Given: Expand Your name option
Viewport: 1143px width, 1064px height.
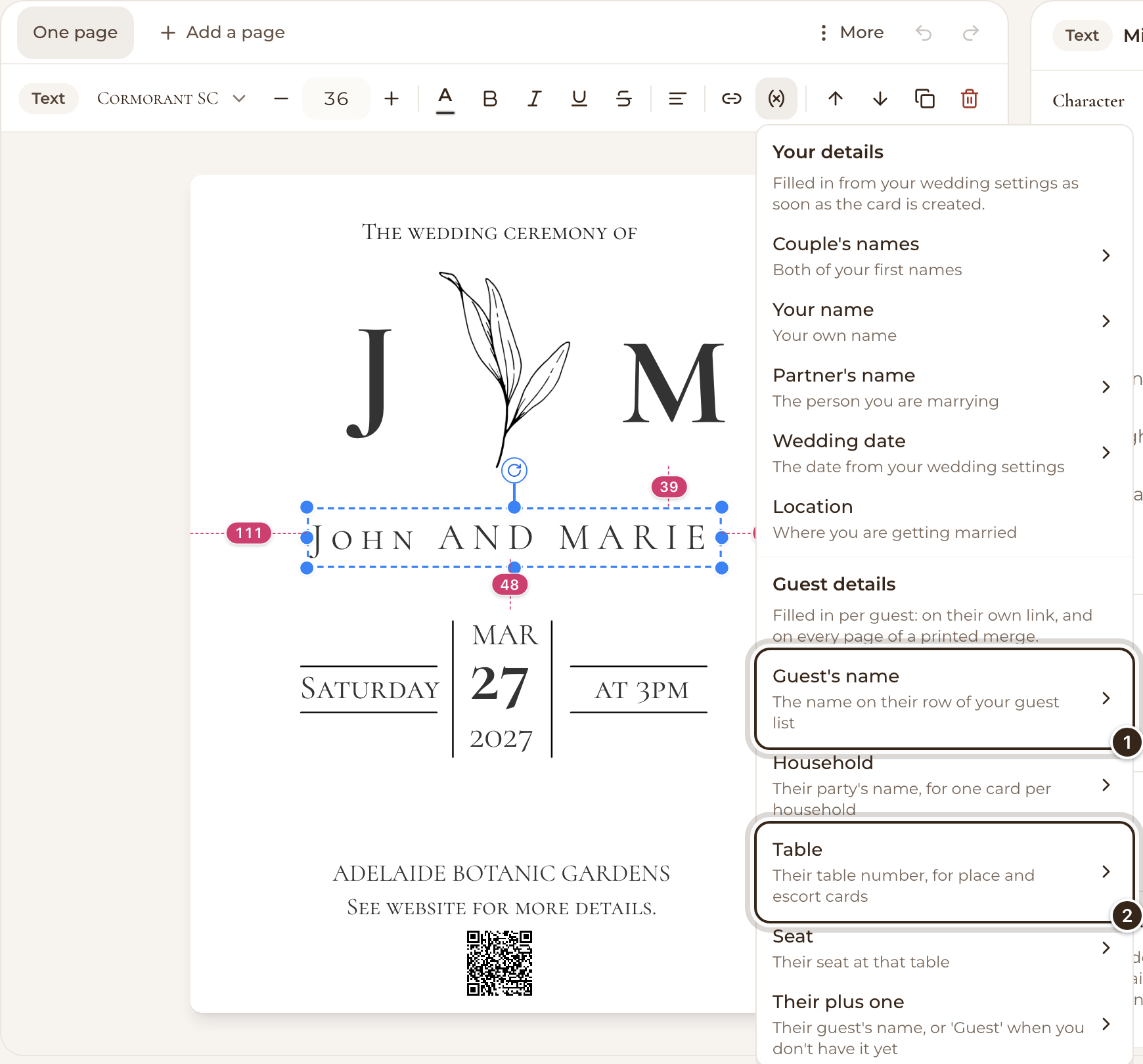Looking at the screenshot, I should click(944, 322).
